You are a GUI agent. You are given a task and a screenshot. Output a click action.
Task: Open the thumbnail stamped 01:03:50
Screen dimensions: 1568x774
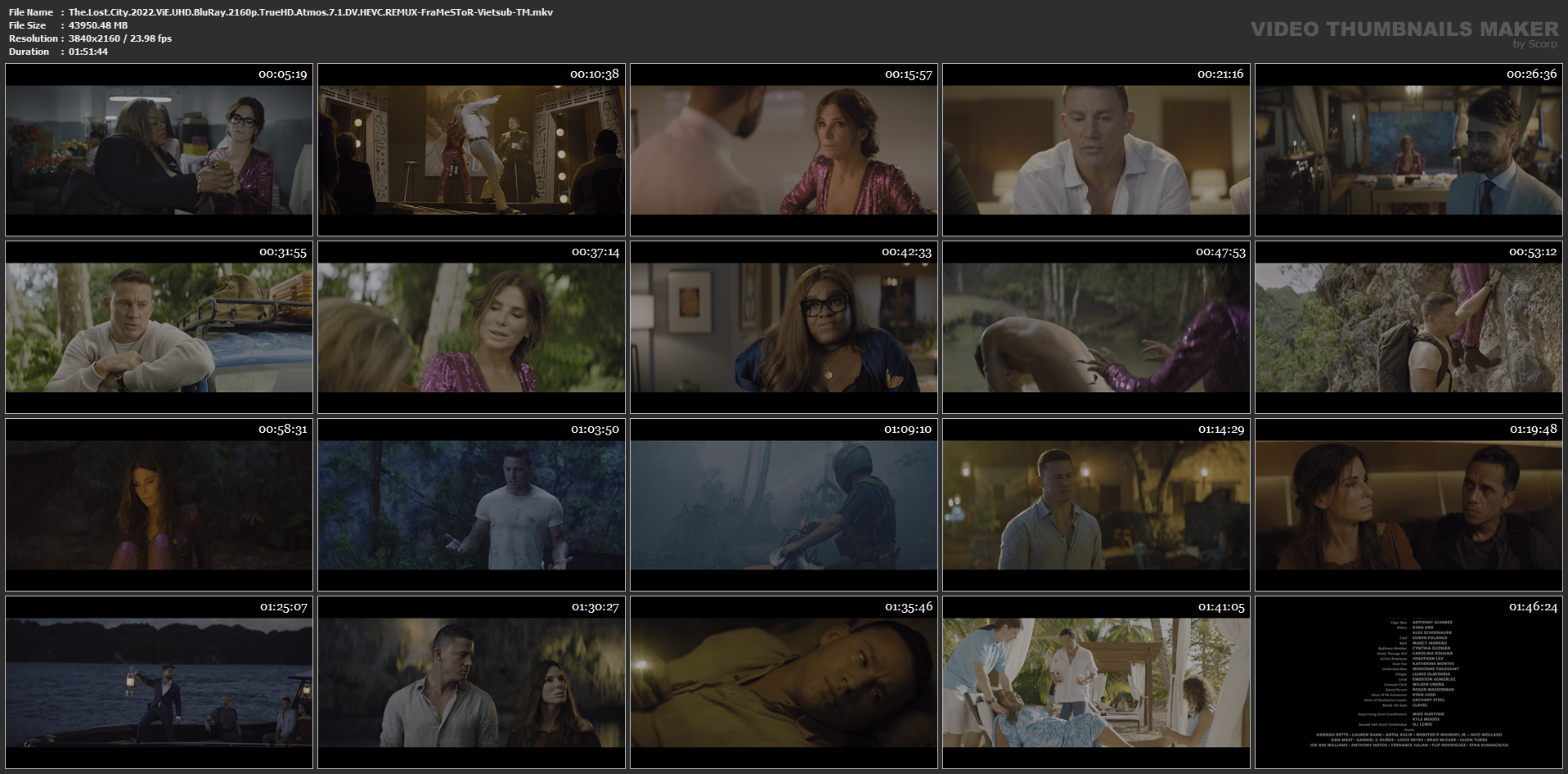pos(471,505)
